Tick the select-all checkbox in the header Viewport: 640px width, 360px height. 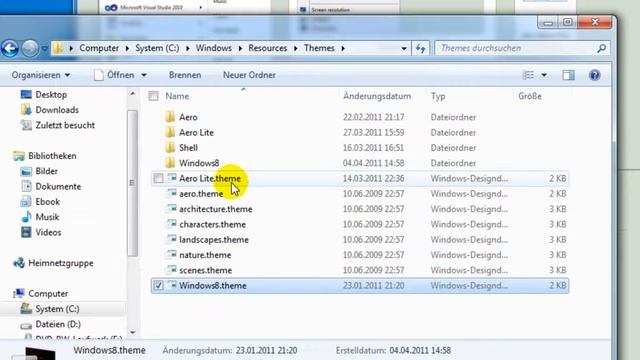(x=153, y=96)
